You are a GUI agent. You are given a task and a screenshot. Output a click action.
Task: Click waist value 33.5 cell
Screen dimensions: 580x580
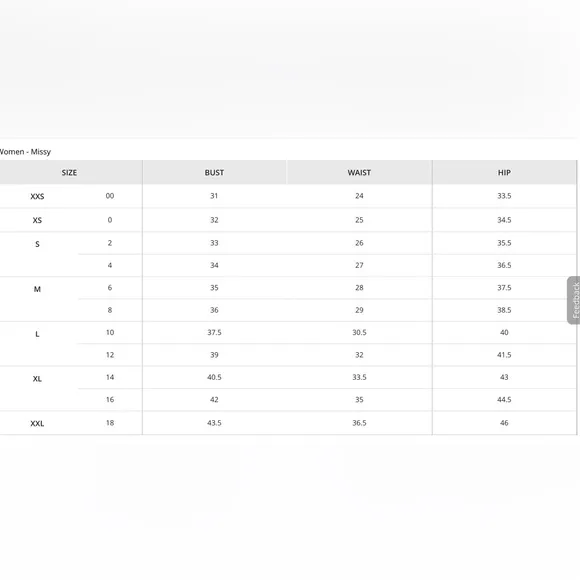(x=359, y=377)
